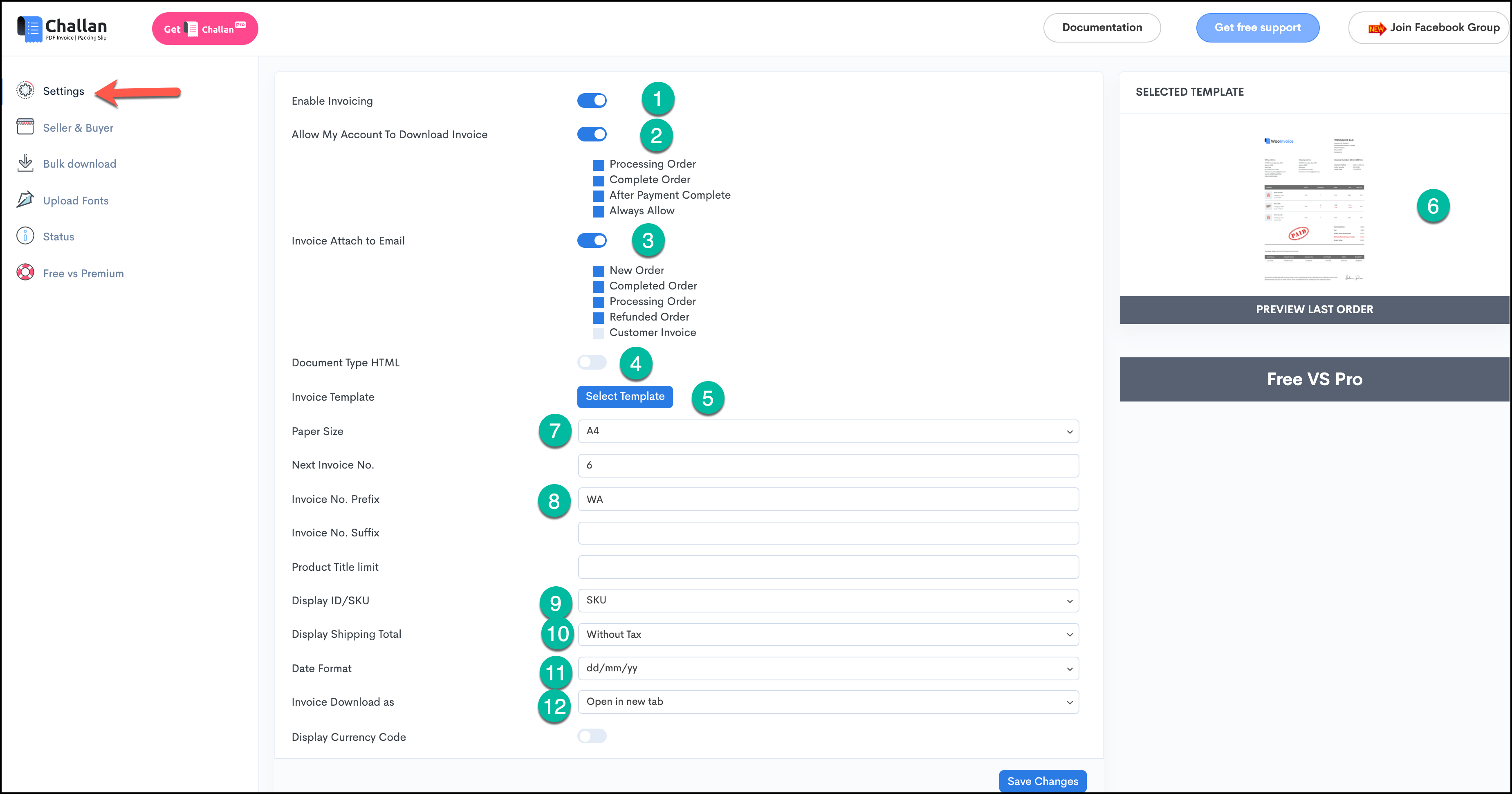Turn on Display Currency Code toggle
Screen dimensions: 1512x794
[592, 736]
